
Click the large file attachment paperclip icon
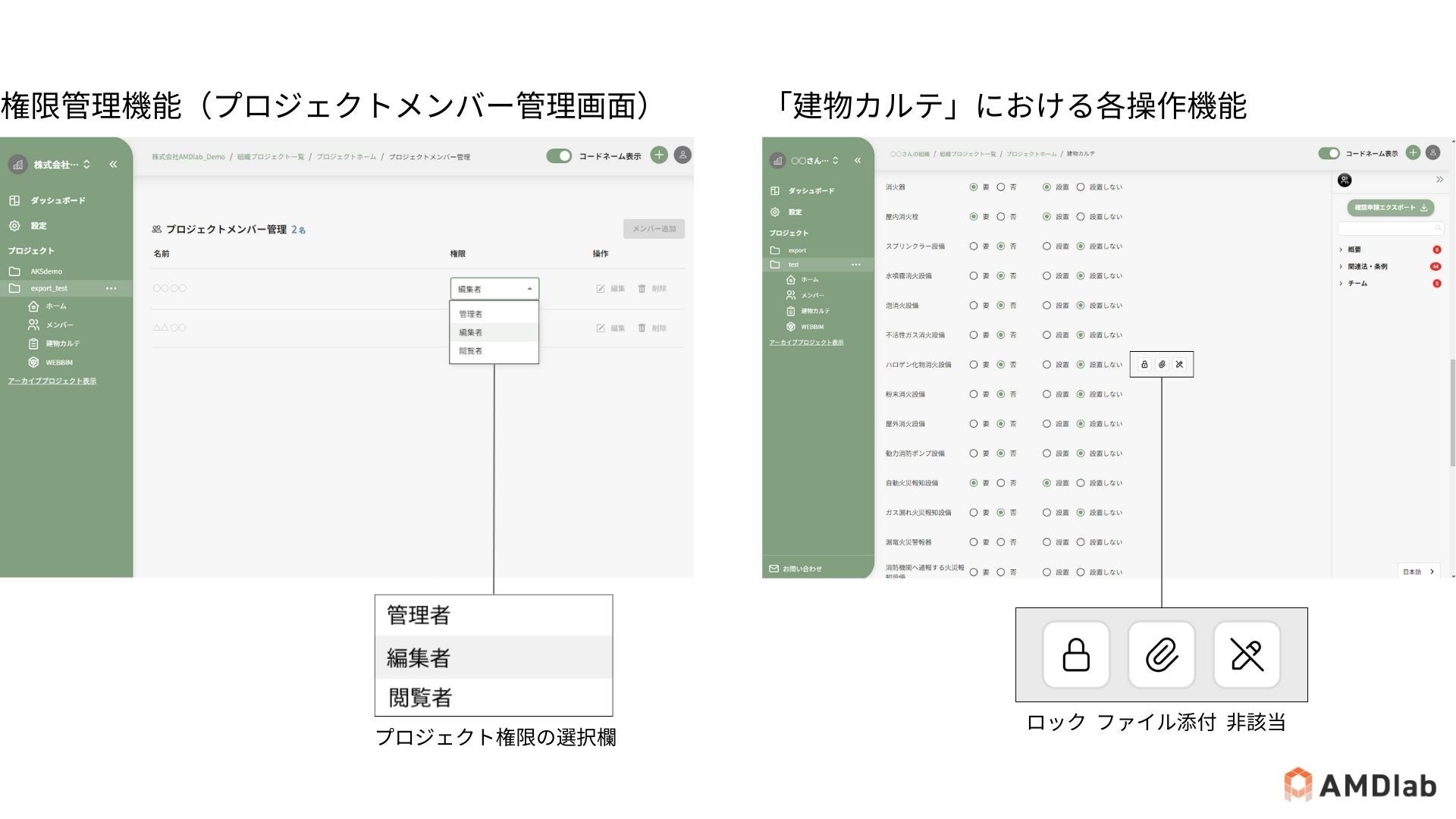[x=1161, y=655]
